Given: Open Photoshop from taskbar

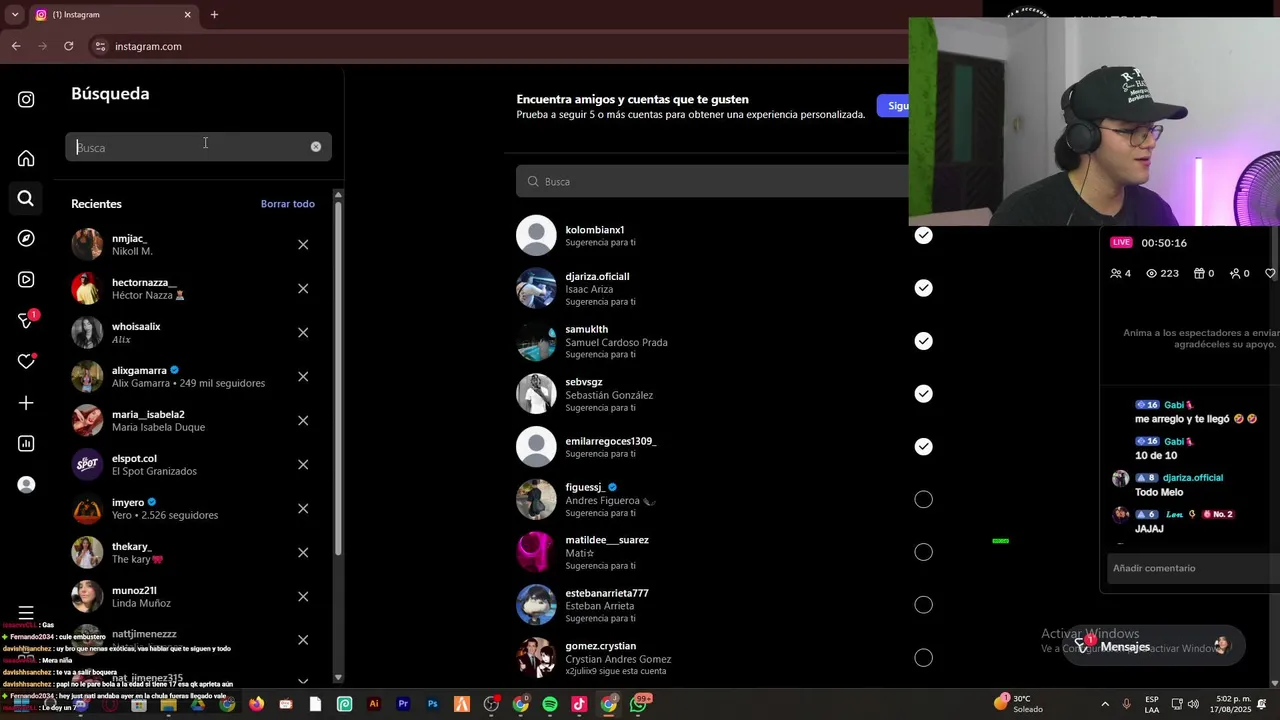Looking at the screenshot, I should point(432,704).
